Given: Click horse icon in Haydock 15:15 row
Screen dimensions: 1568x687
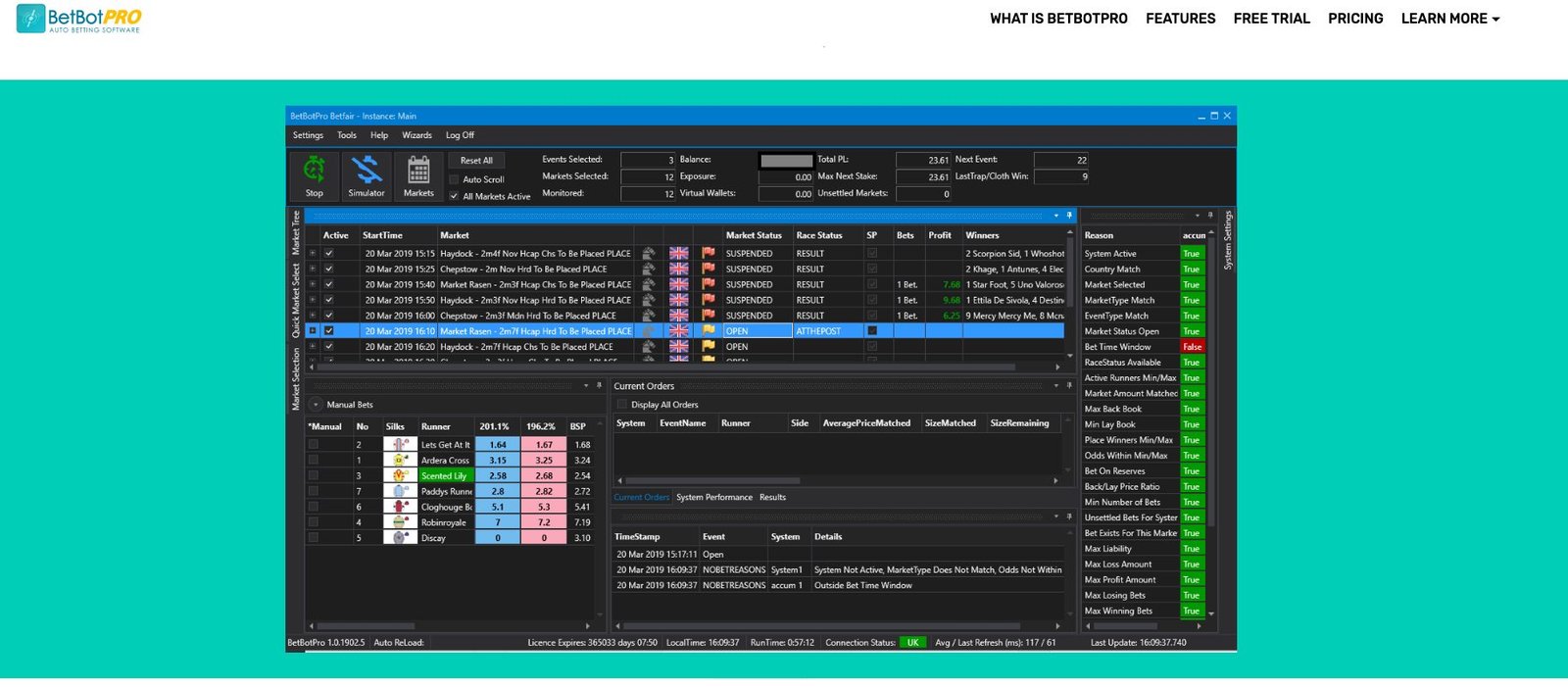Looking at the screenshot, I should [x=649, y=253].
